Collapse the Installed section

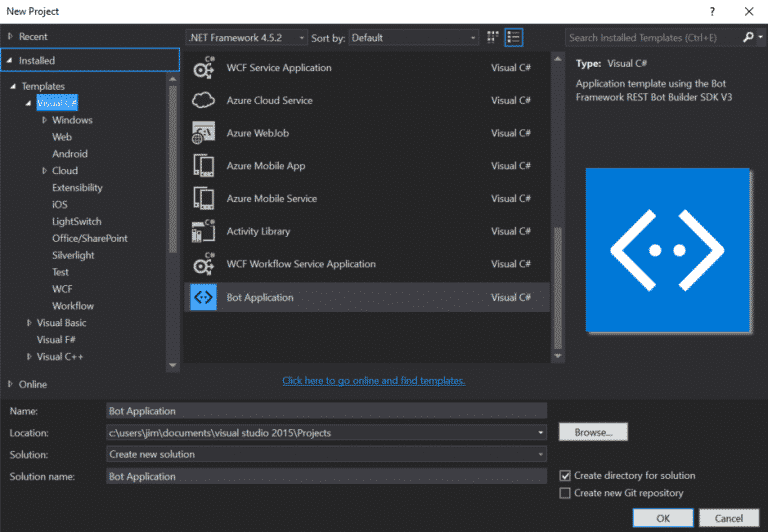pyautogui.click(x=9, y=60)
